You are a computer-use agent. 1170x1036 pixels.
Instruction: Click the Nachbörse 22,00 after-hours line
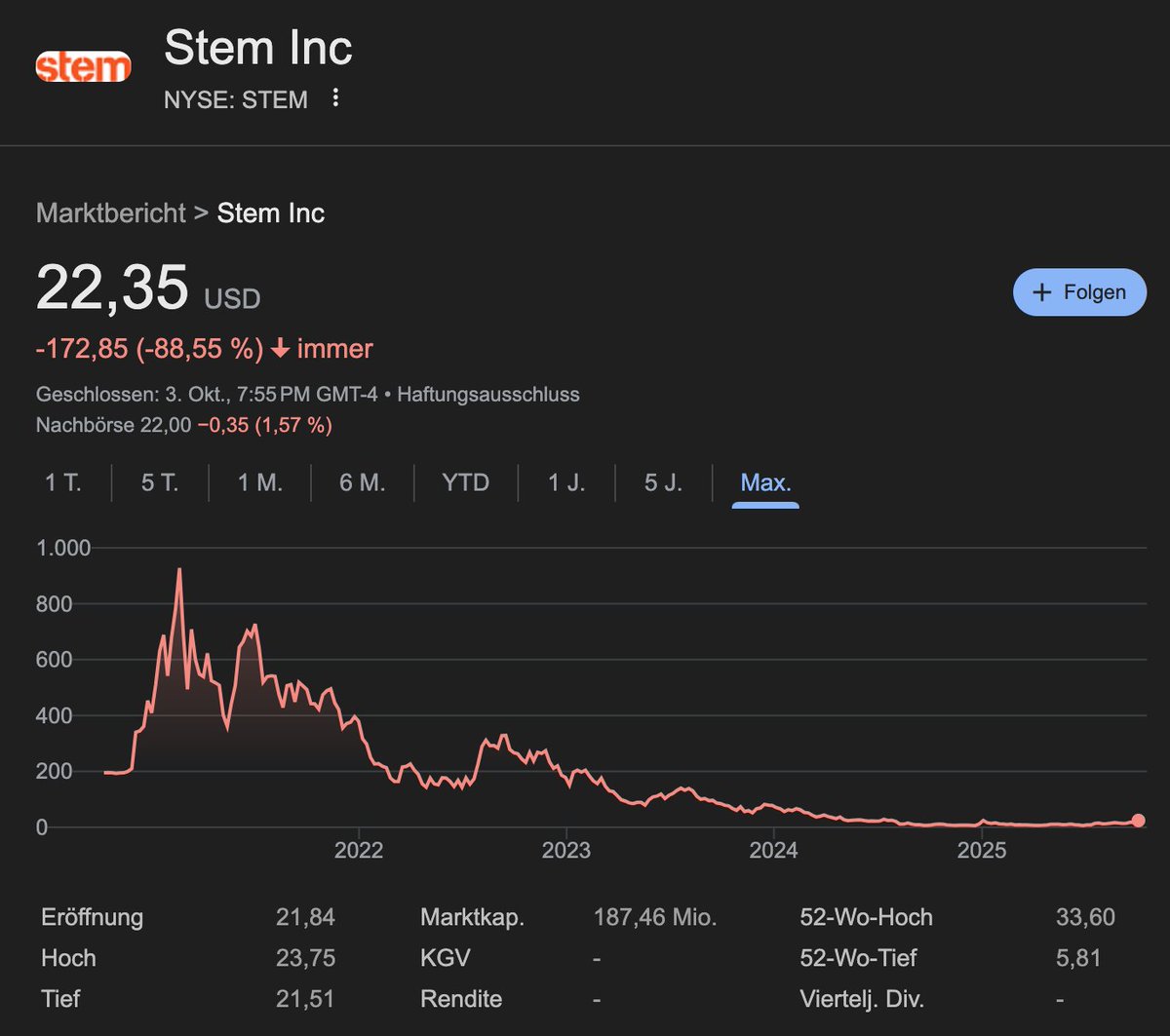tap(184, 425)
